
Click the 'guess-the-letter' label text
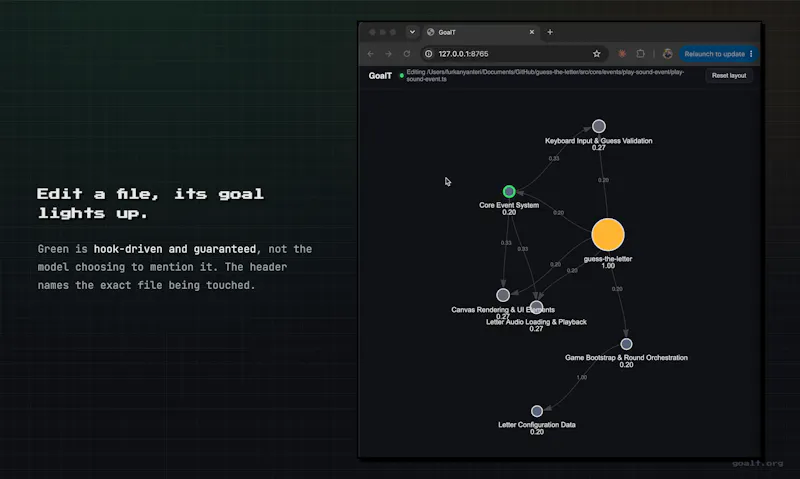(x=608, y=259)
